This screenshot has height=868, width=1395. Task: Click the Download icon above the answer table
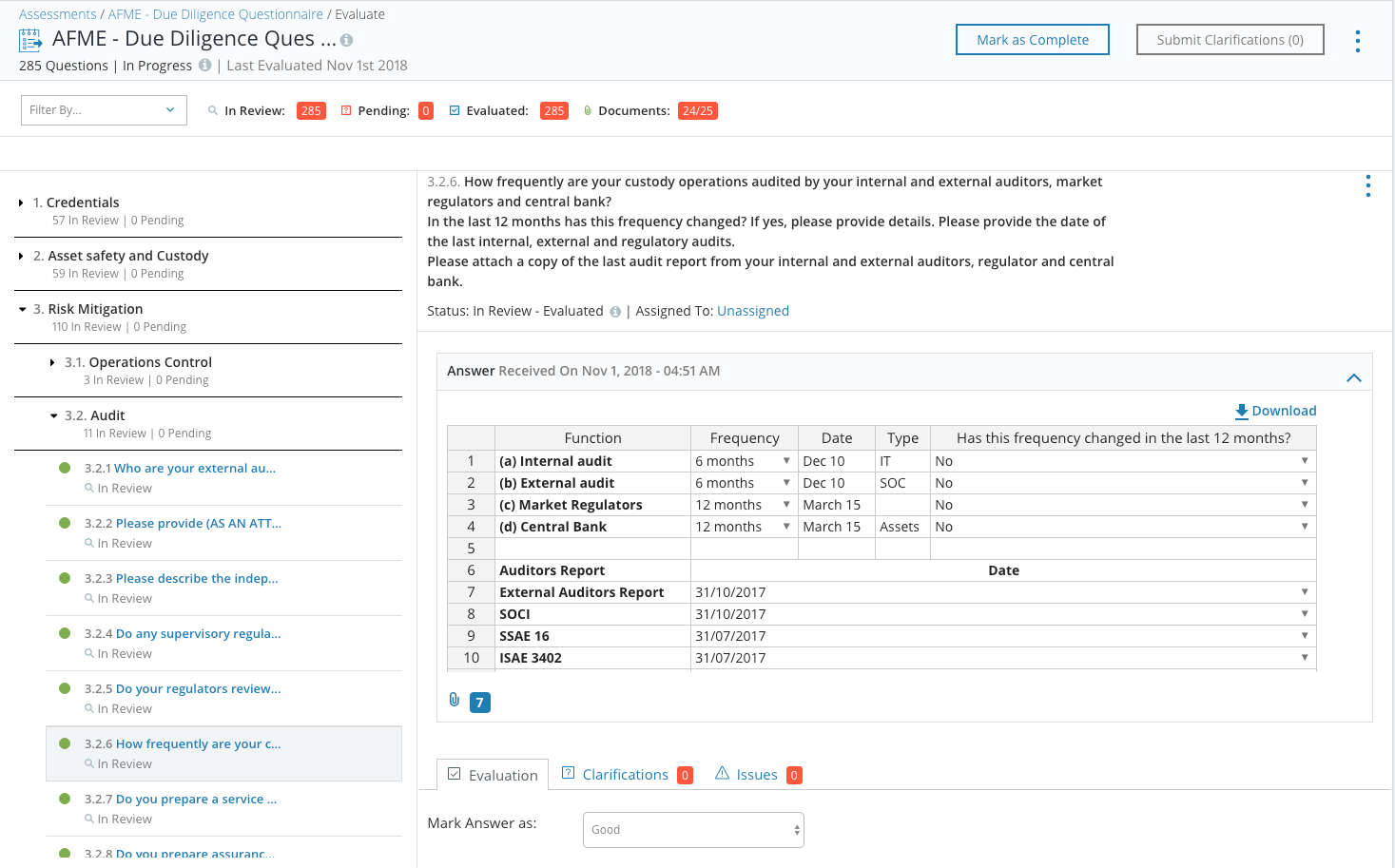pyautogui.click(x=1241, y=412)
